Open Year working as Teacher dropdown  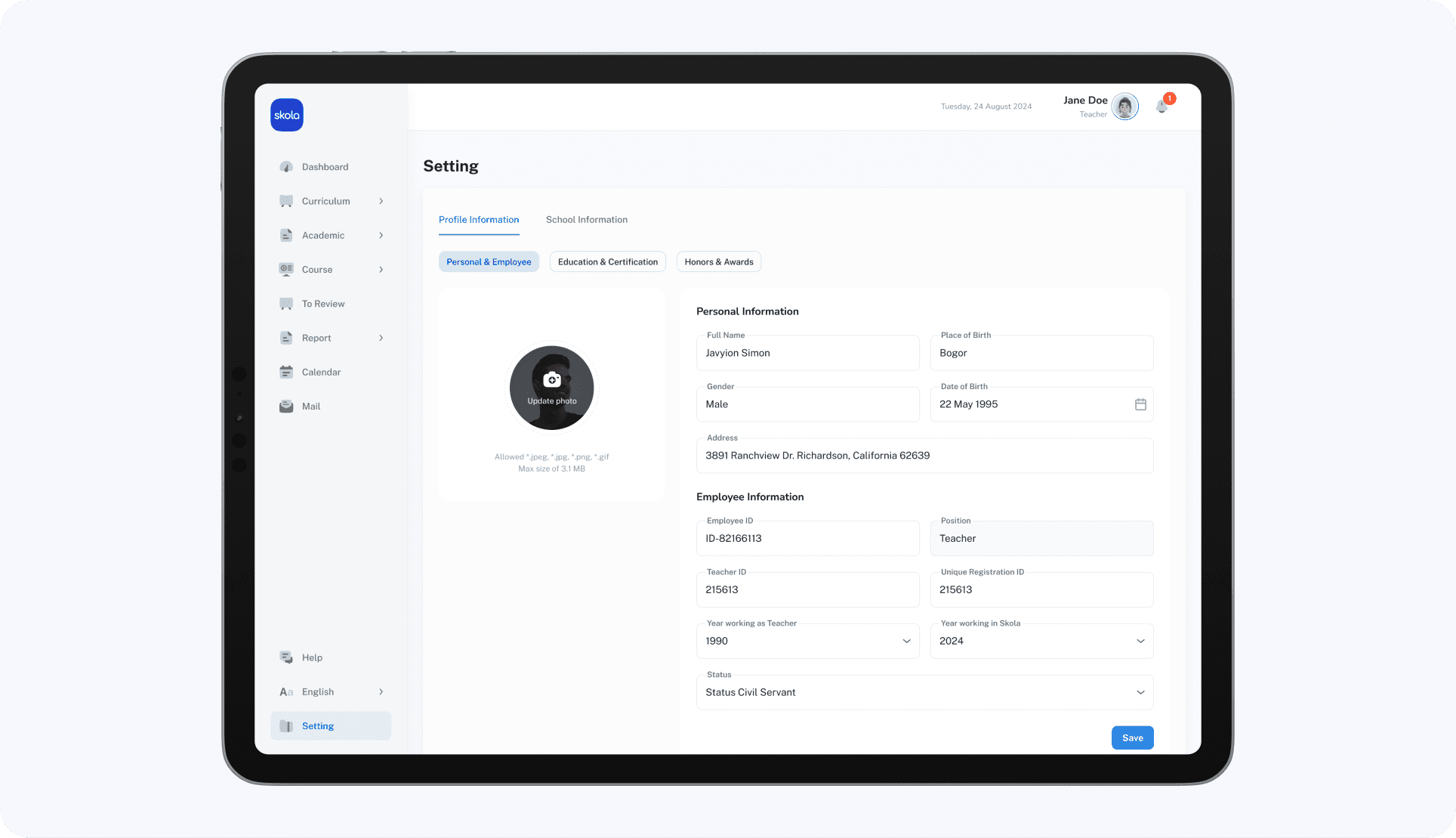[906, 641]
